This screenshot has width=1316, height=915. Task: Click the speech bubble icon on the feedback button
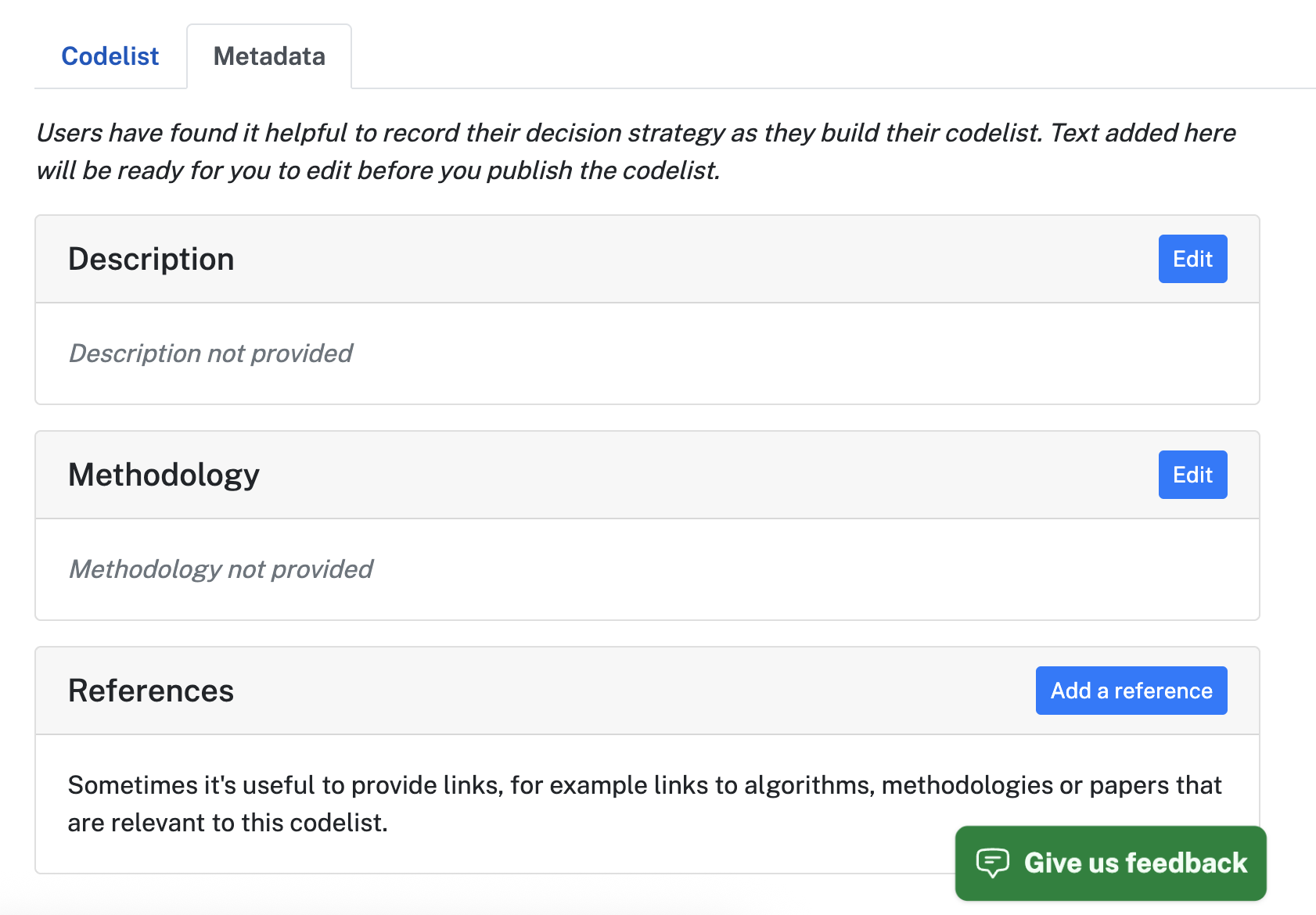coord(994,863)
